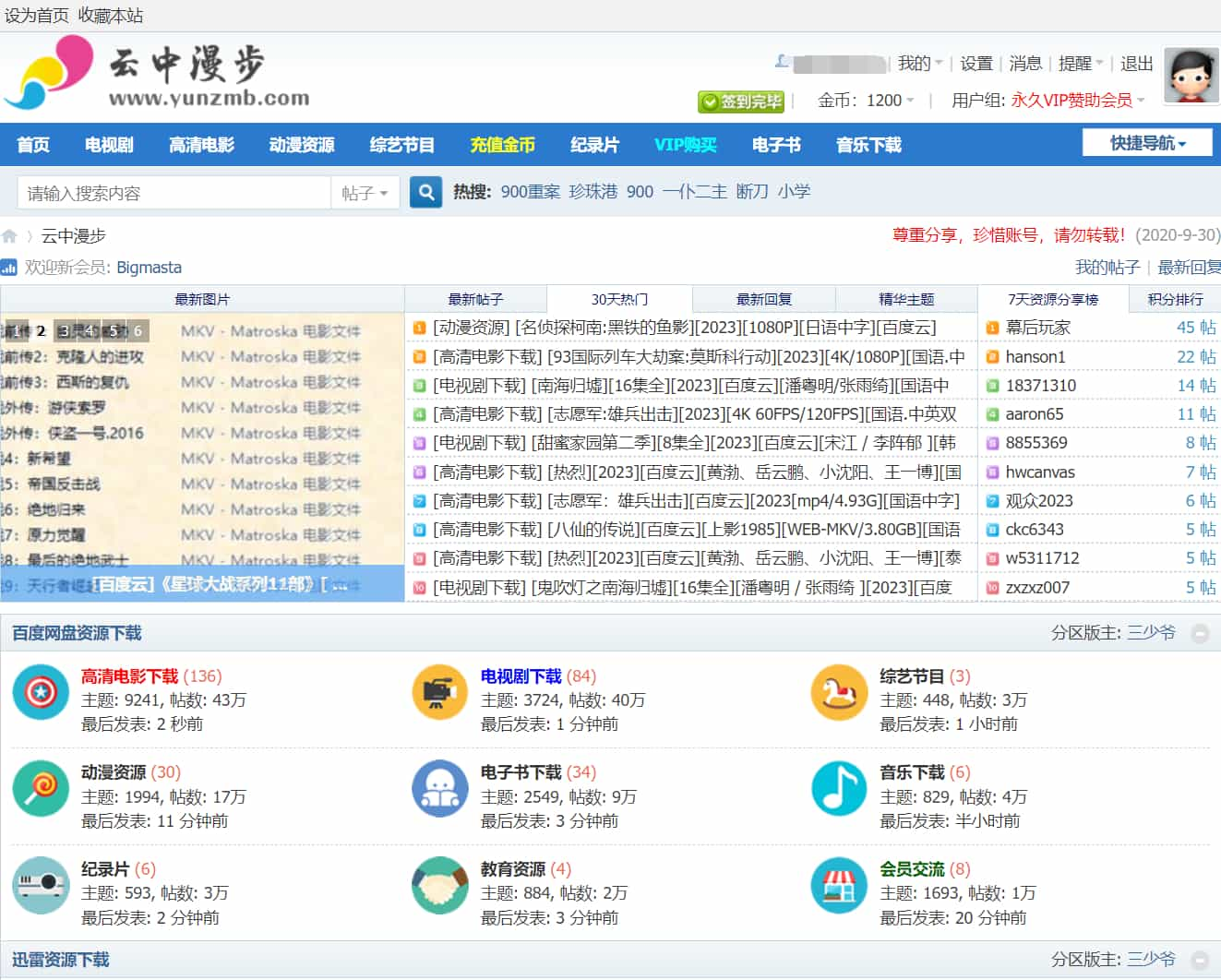Open 高清电影下载 forum title link

tap(129, 676)
